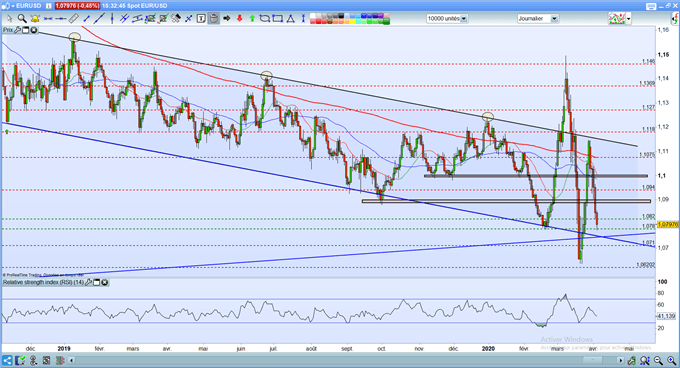Pick the white color swatch
Screen dimensions: 680x368
(313, 16)
